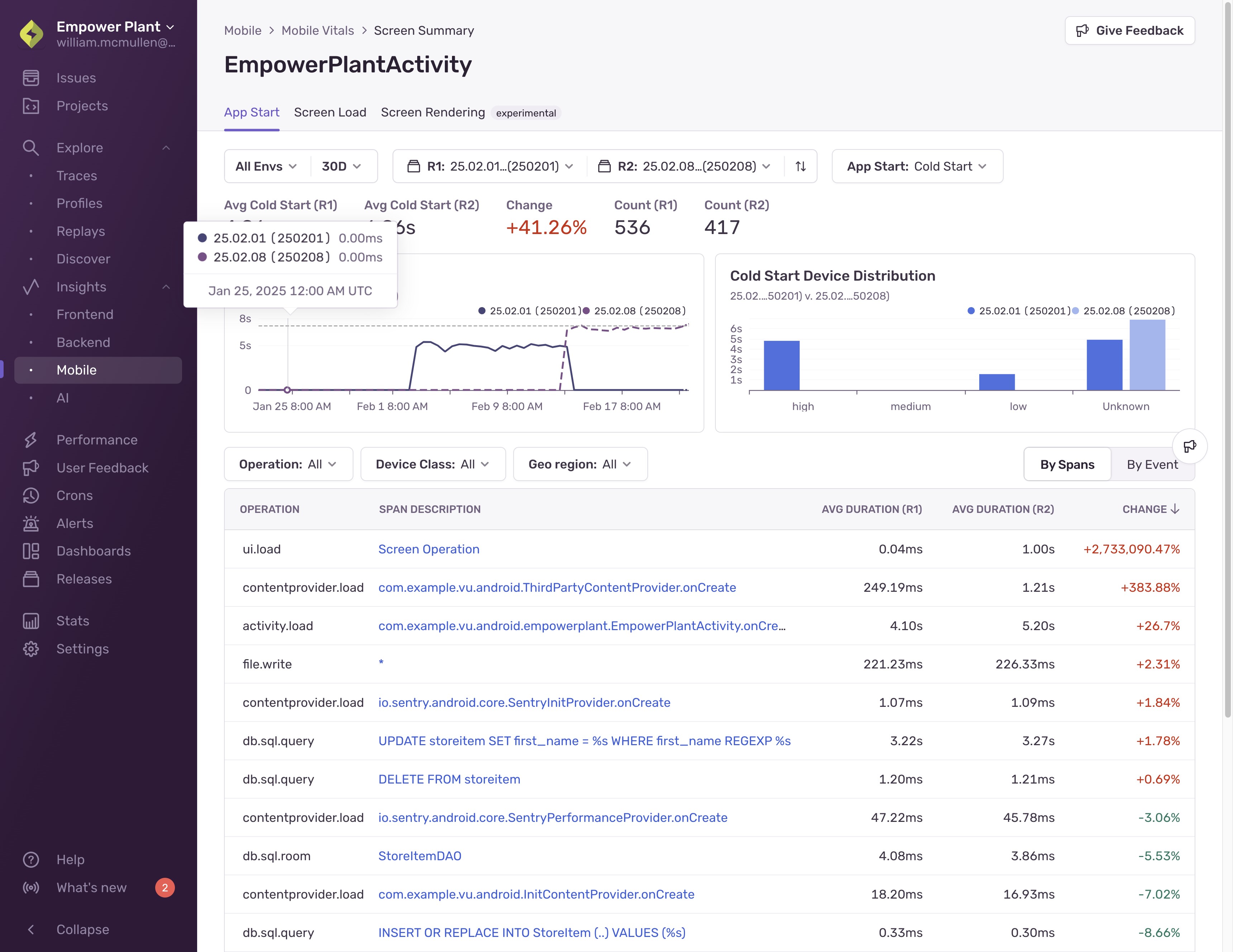Click the AVG DURATION (R1) column header
The width and height of the screenshot is (1233, 952).
pos(871,509)
